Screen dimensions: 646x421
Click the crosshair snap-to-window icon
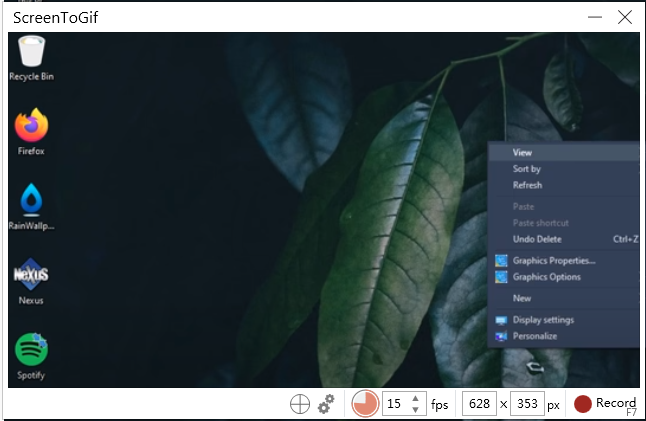[300, 404]
